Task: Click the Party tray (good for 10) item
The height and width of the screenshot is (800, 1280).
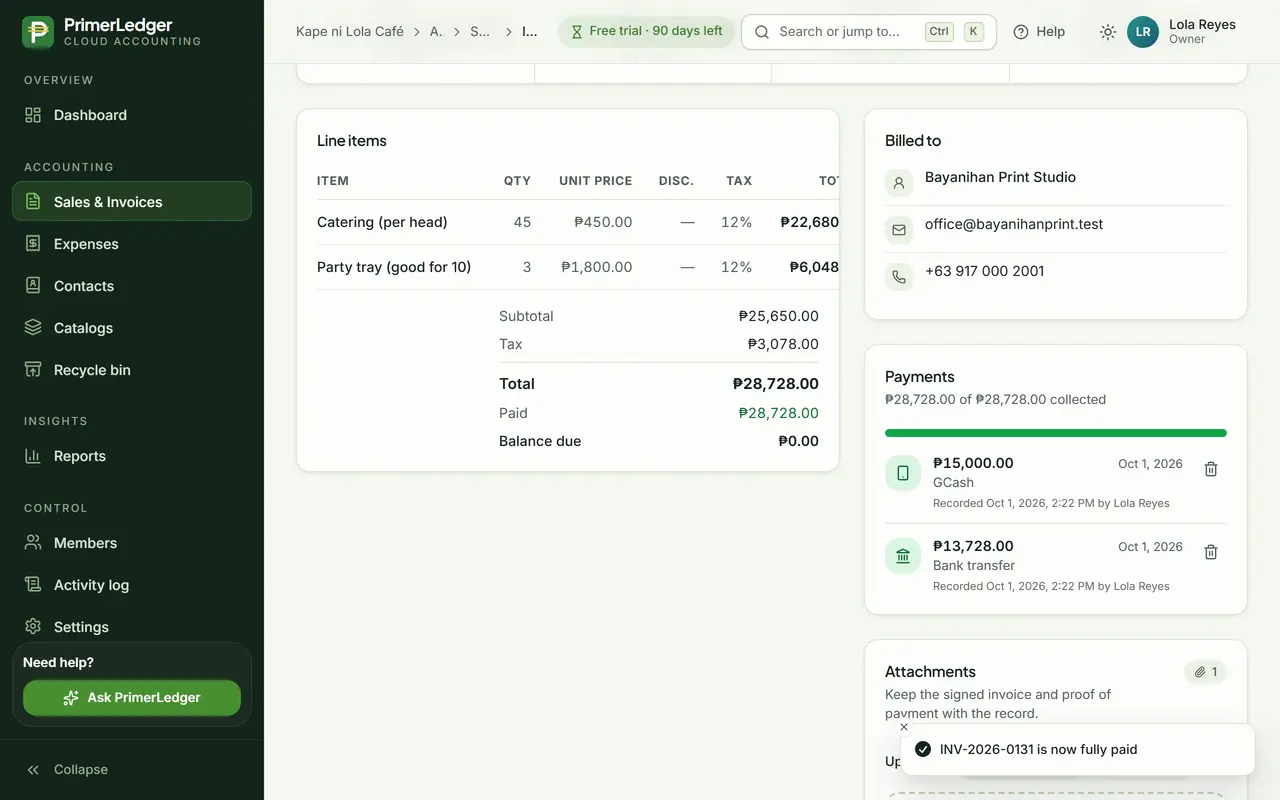Action: (394, 267)
